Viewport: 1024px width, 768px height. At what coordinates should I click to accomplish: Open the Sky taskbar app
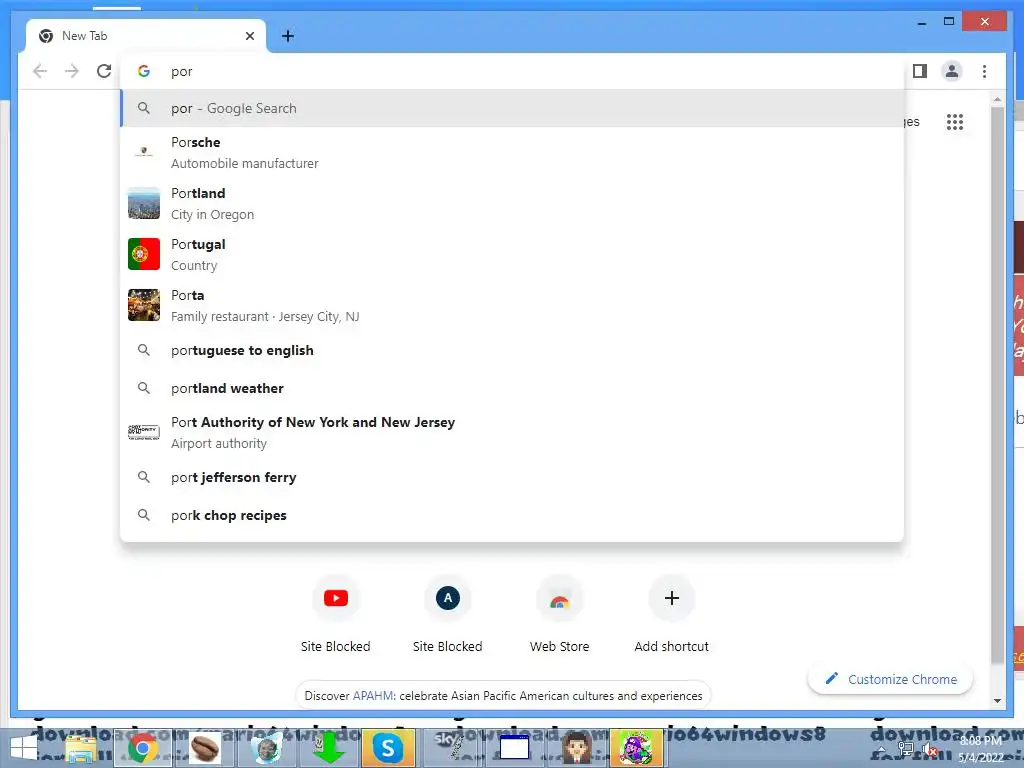(450, 748)
